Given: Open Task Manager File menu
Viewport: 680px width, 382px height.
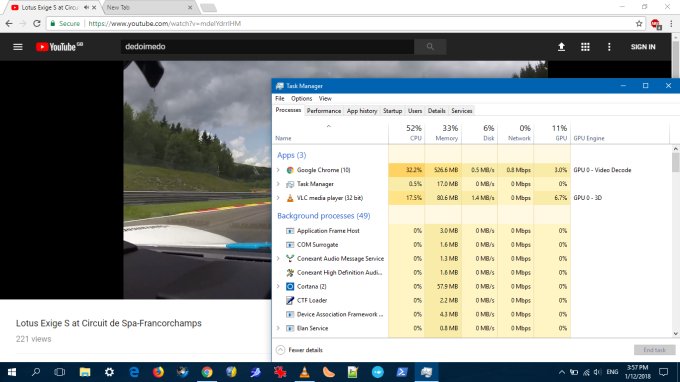Looking at the screenshot, I should pos(280,98).
